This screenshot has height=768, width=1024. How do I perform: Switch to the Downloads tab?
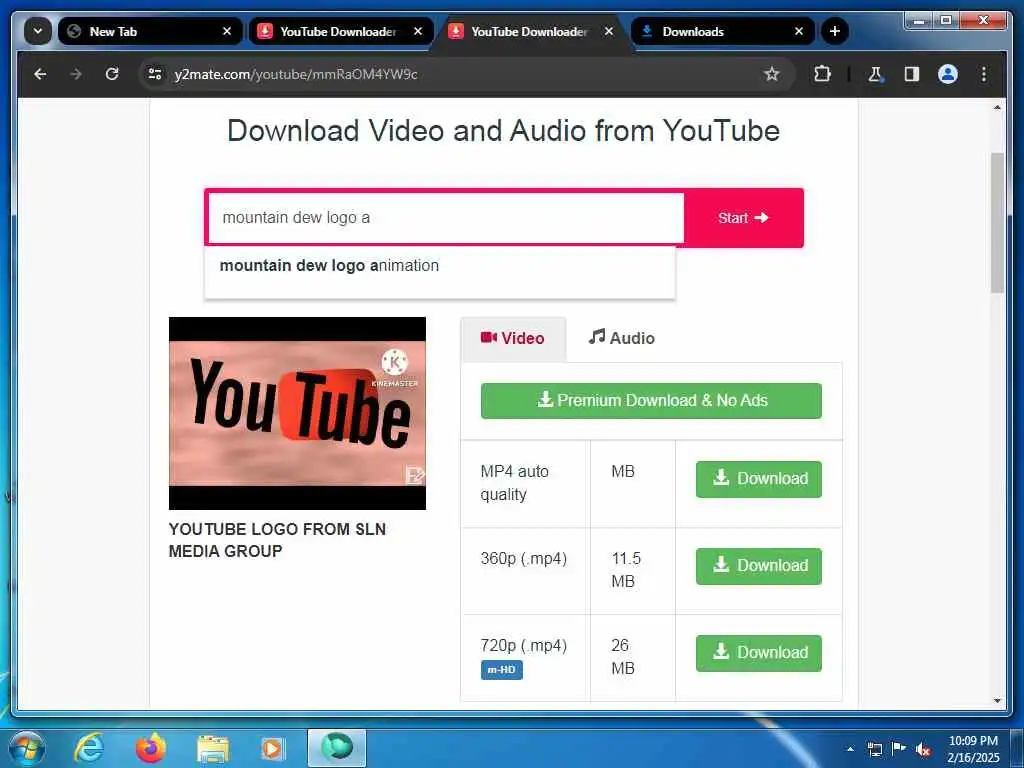point(723,31)
